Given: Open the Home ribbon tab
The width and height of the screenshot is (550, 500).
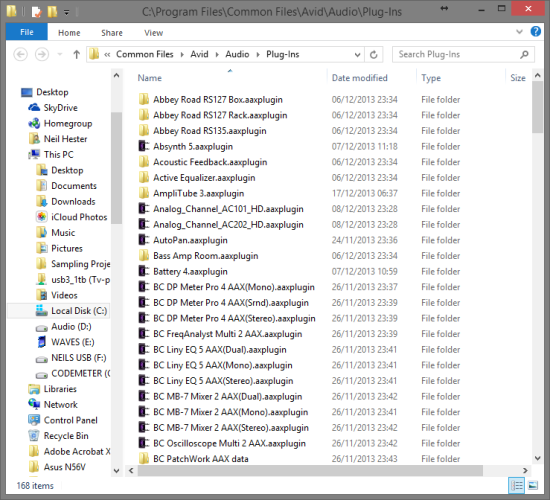Looking at the screenshot, I should [69, 33].
